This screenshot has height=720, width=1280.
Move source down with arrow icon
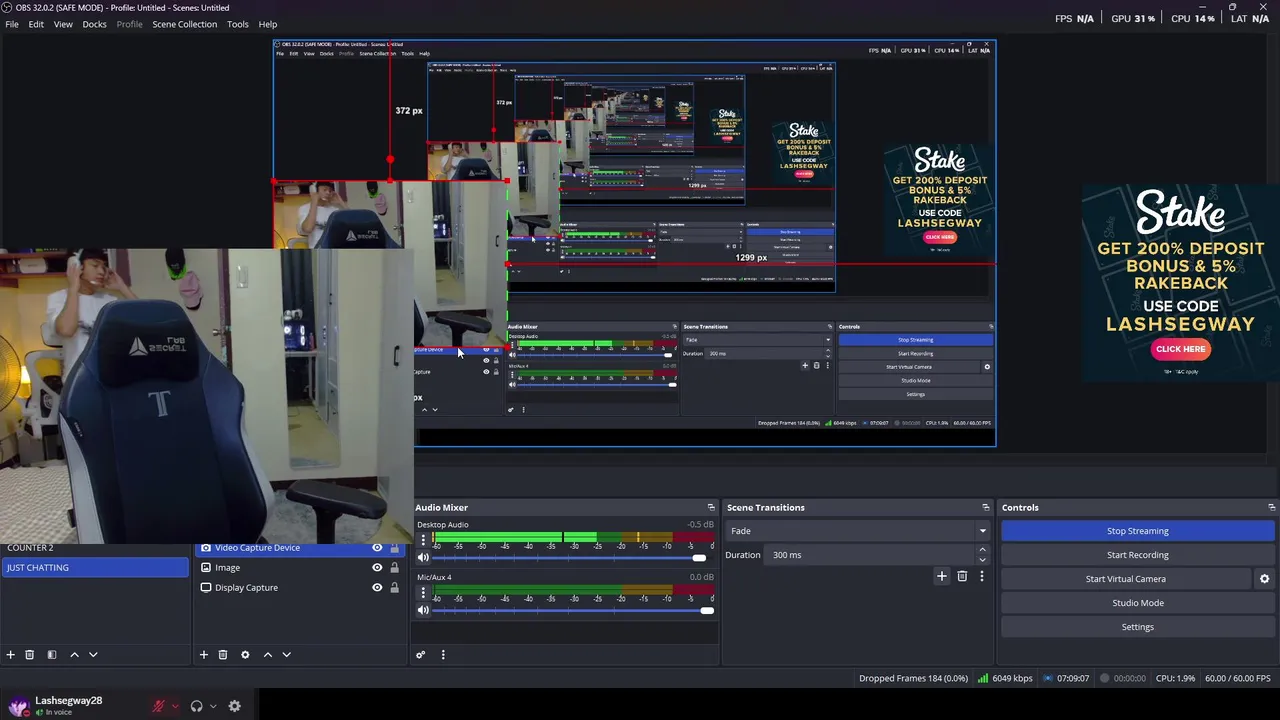pyautogui.click(x=286, y=654)
